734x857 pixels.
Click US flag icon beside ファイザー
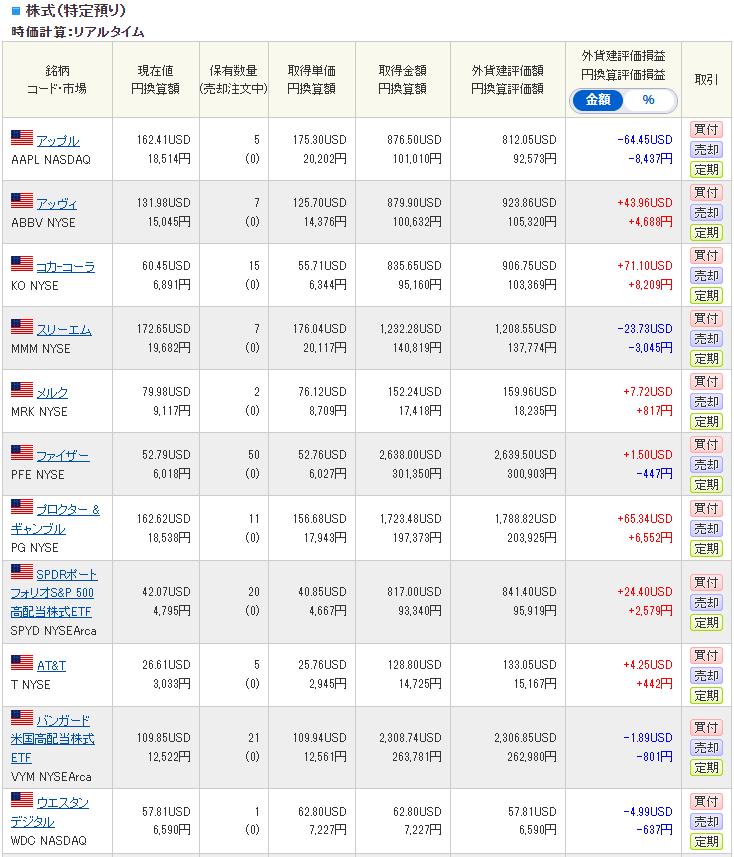[22, 452]
